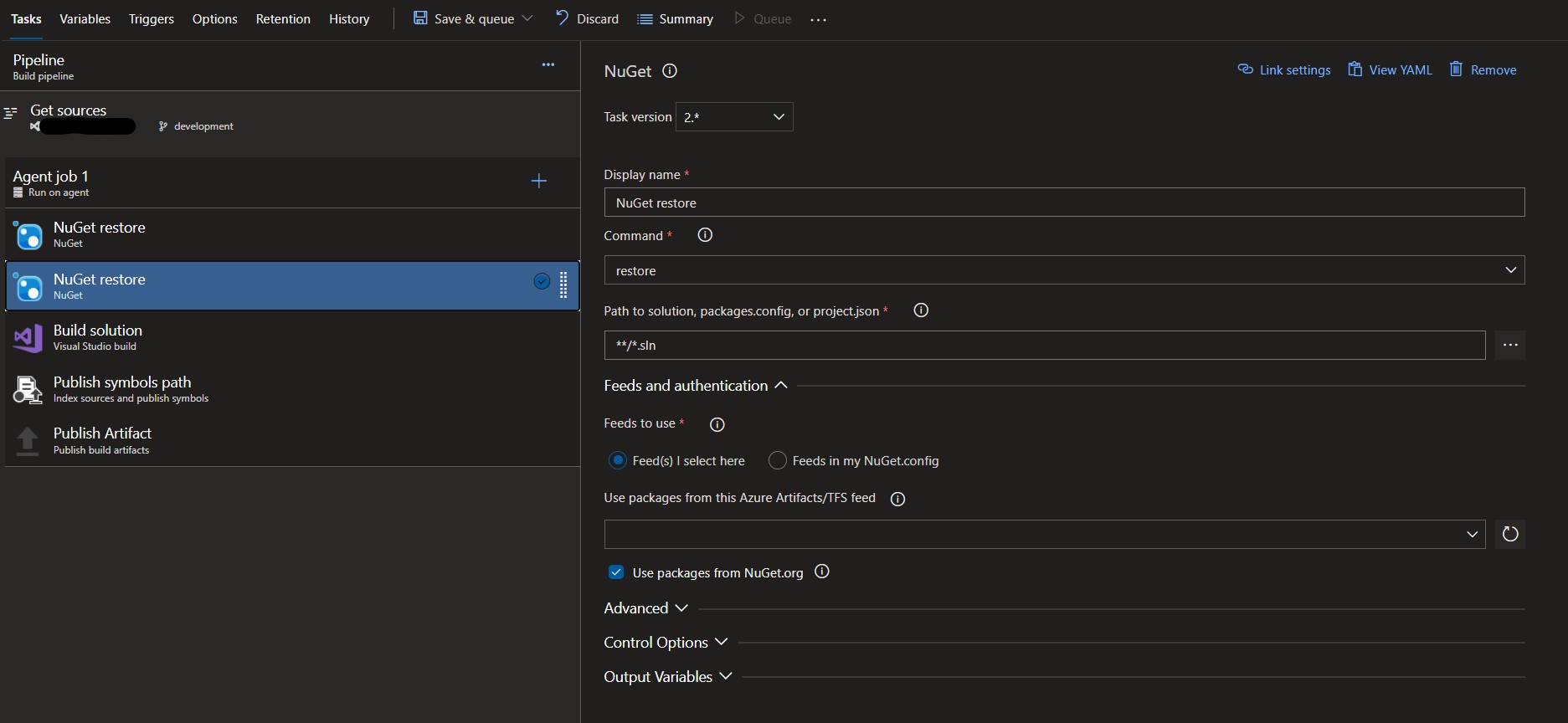Image resolution: width=1568 pixels, height=723 pixels.
Task: Select the Get sources step
Action: click(290, 118)
